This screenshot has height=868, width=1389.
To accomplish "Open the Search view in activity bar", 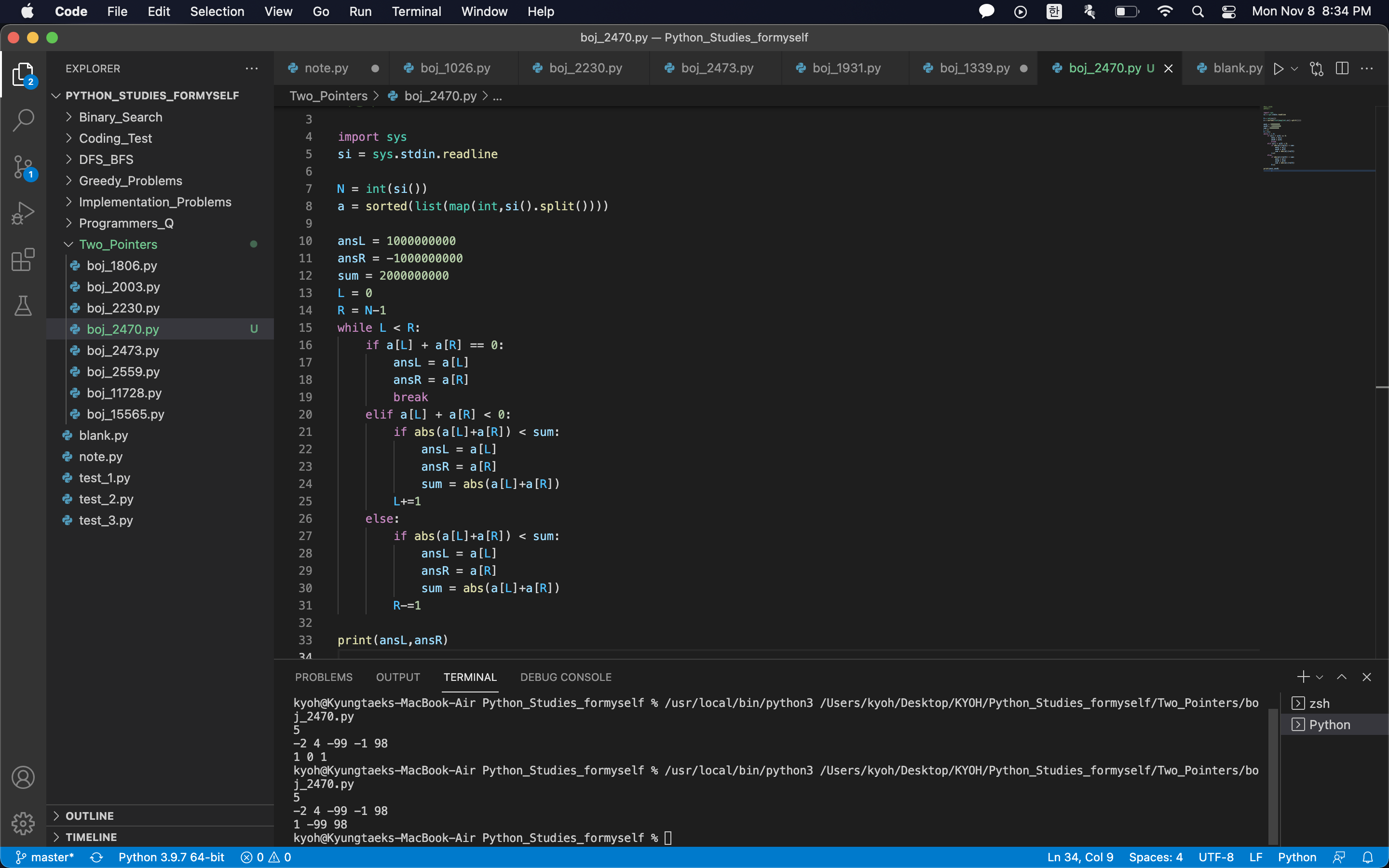I will pyautogui.click(x=23, y=121).
